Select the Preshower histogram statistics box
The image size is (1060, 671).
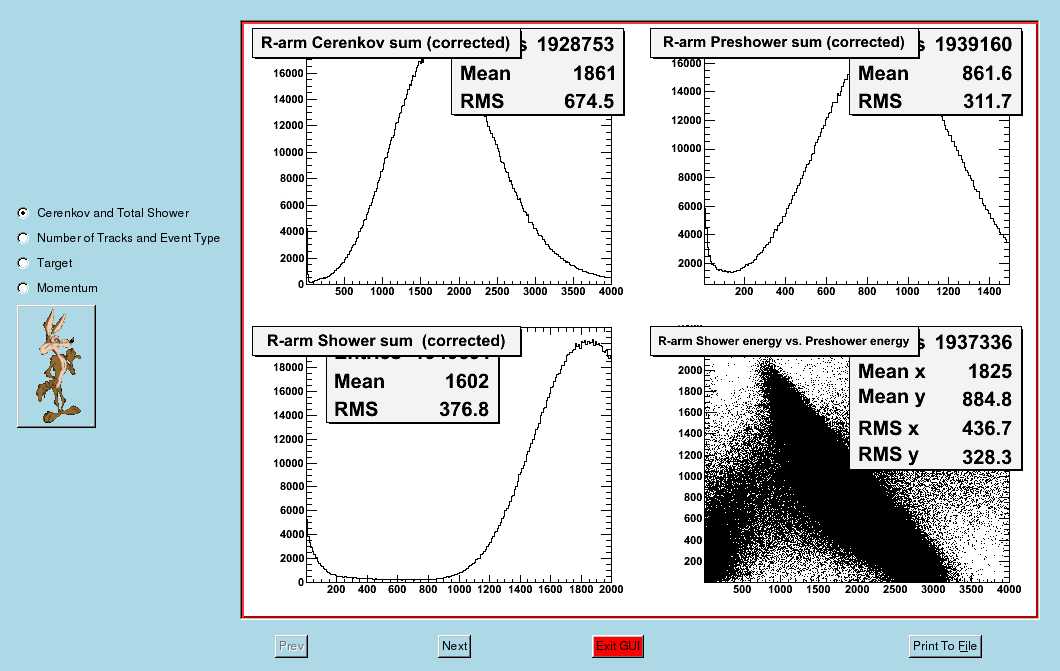pos(936,72)
